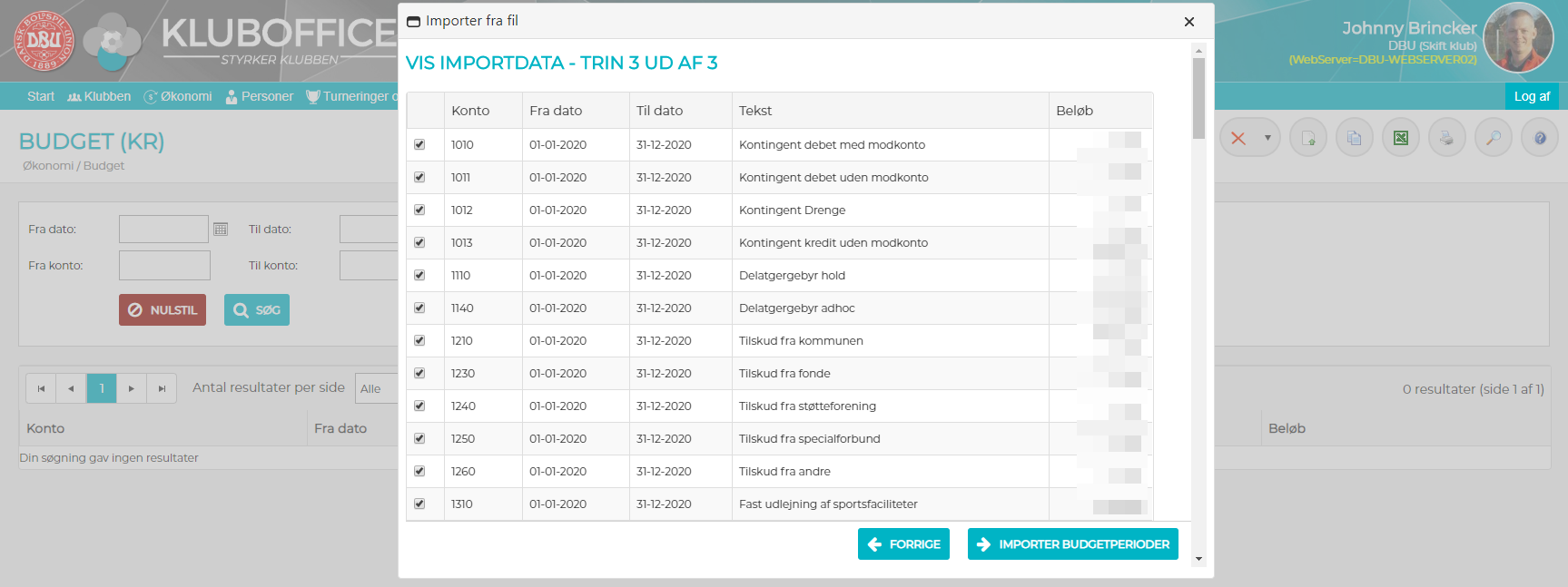Open the Fra dato calendar picker
The width and height of the screenshot is (1568, 587).
coord(221,230)
